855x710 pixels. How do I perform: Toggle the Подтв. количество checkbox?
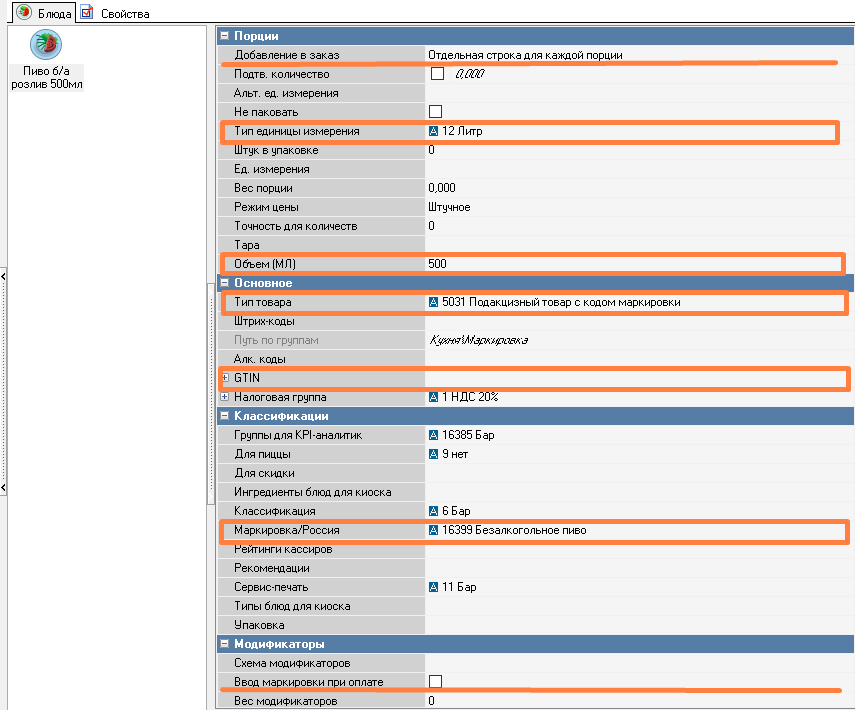pos(436,74)
